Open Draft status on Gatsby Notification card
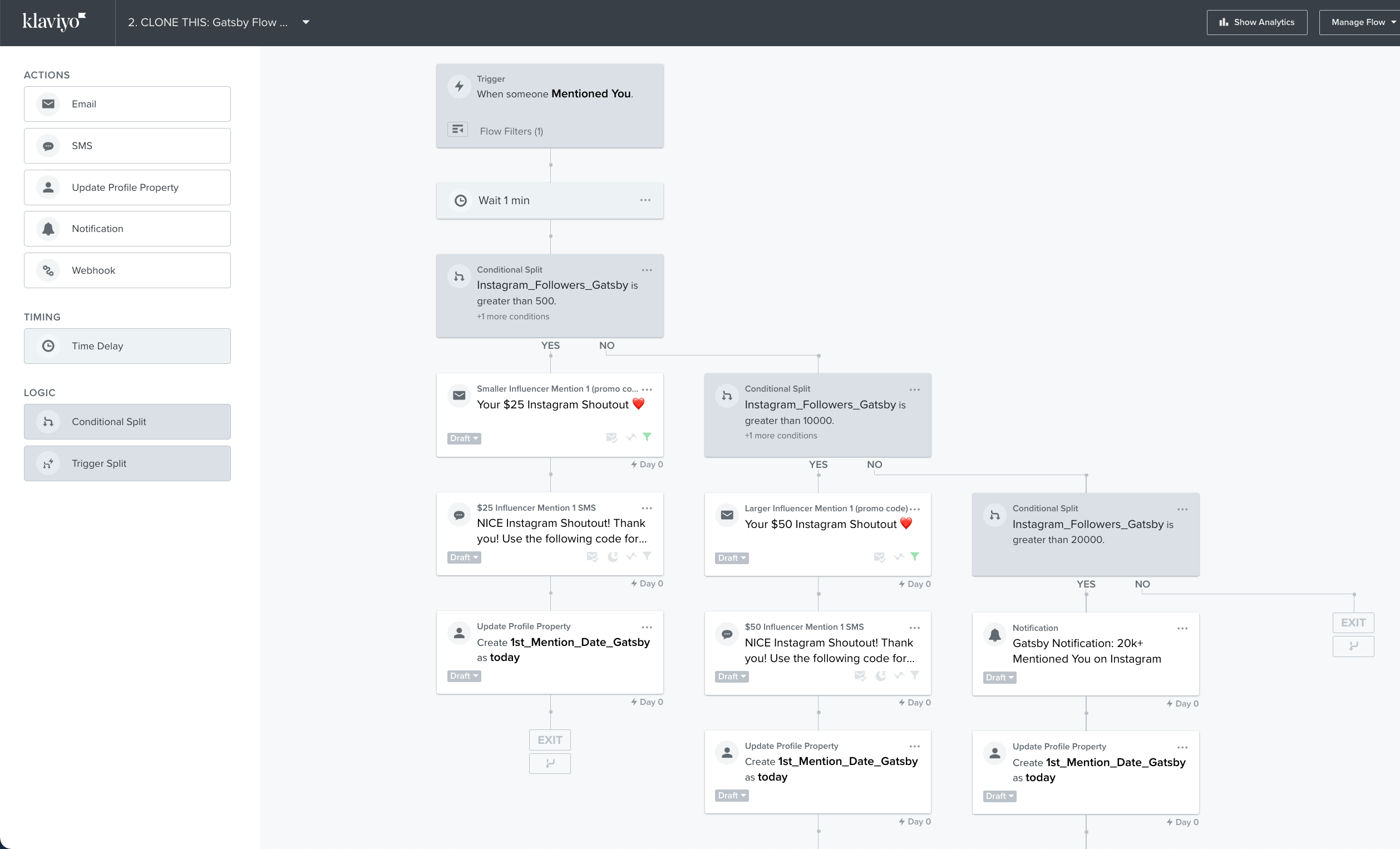Viewport: 1400px width, 849px height. click(999, 678)
